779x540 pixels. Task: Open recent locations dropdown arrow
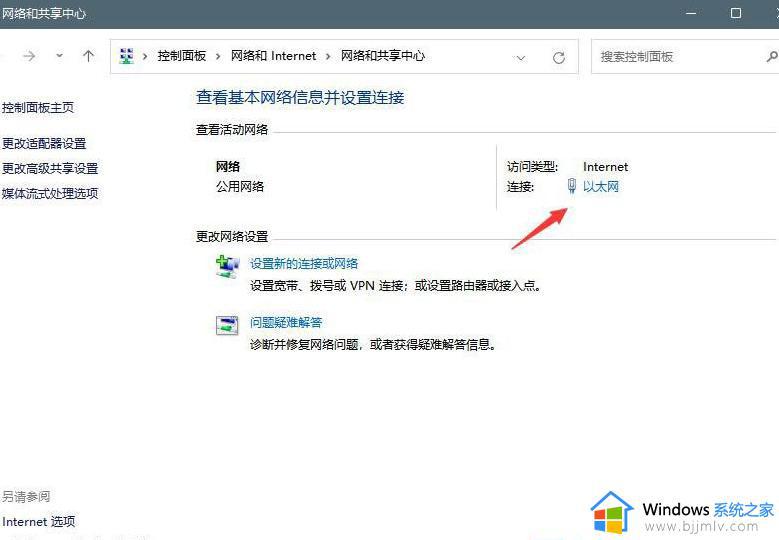[60, 56]
